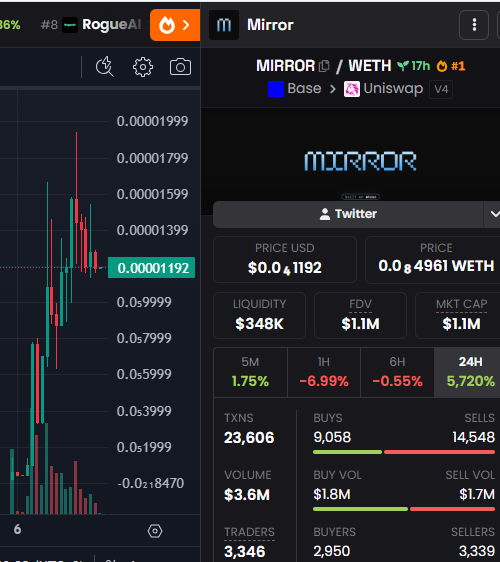Click the LIQUIDITY $348K box

pyautogui.click(x=259, y=315)
